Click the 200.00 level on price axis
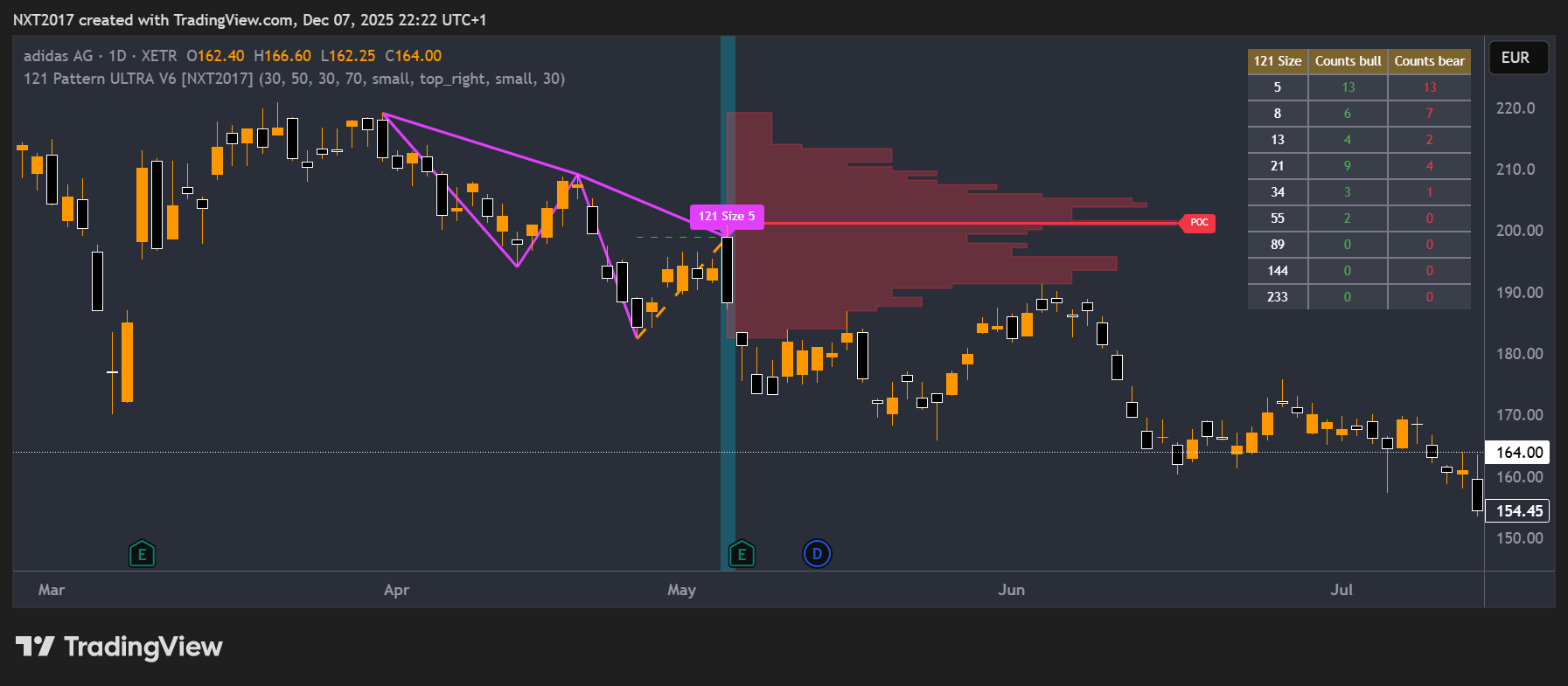 [1519, 231]
